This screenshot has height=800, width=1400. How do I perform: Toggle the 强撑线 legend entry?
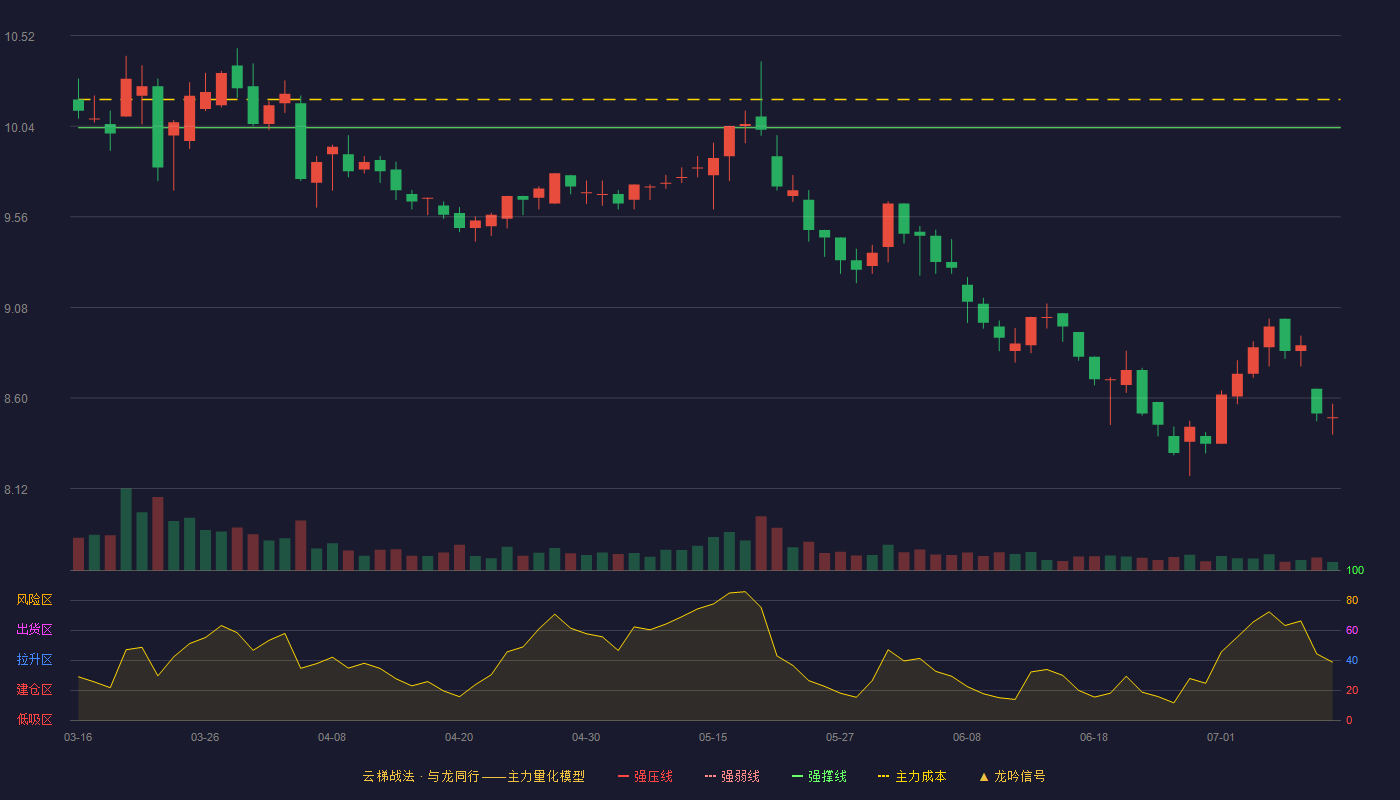819,776
